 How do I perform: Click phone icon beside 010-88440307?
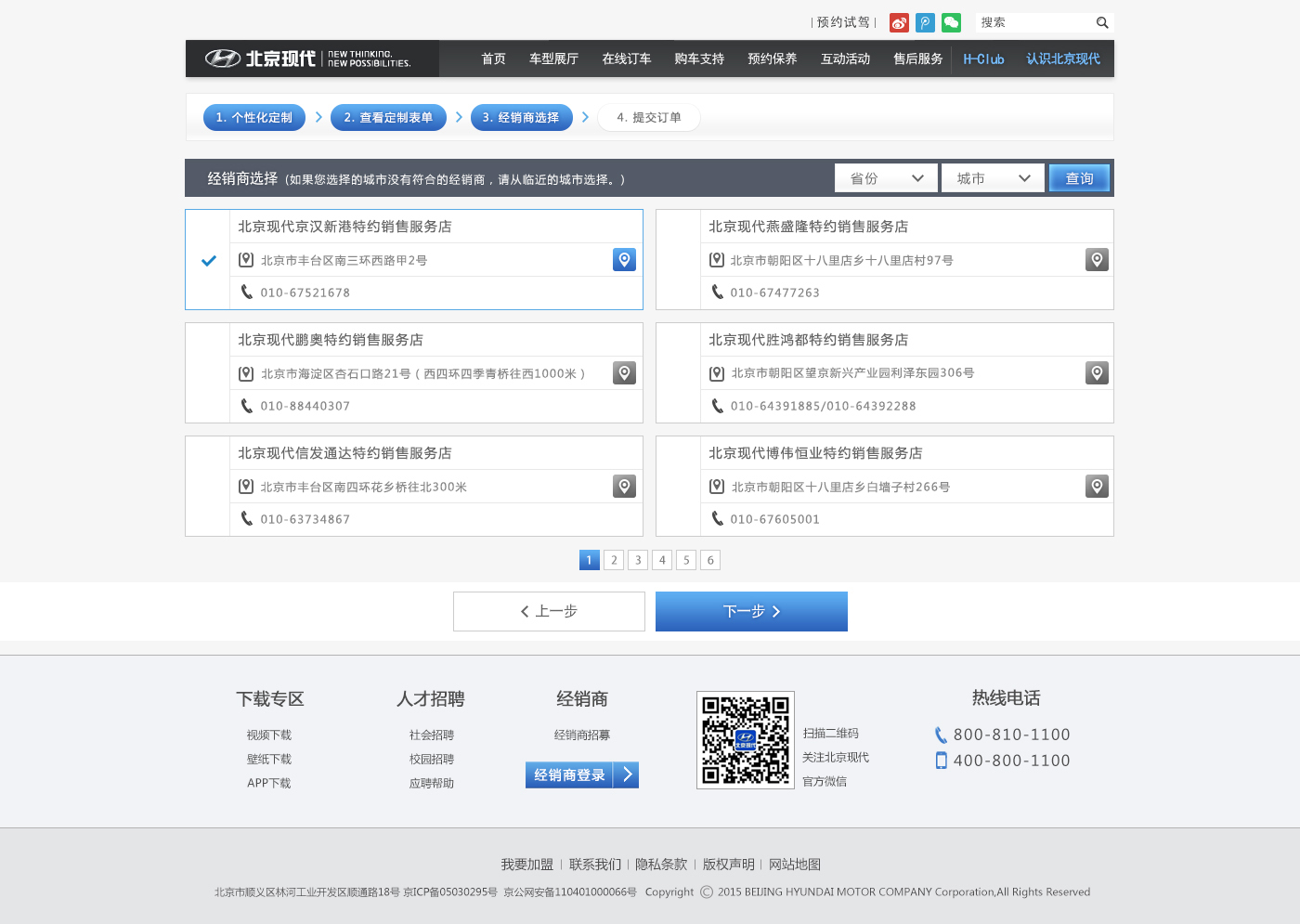[246, 406]
